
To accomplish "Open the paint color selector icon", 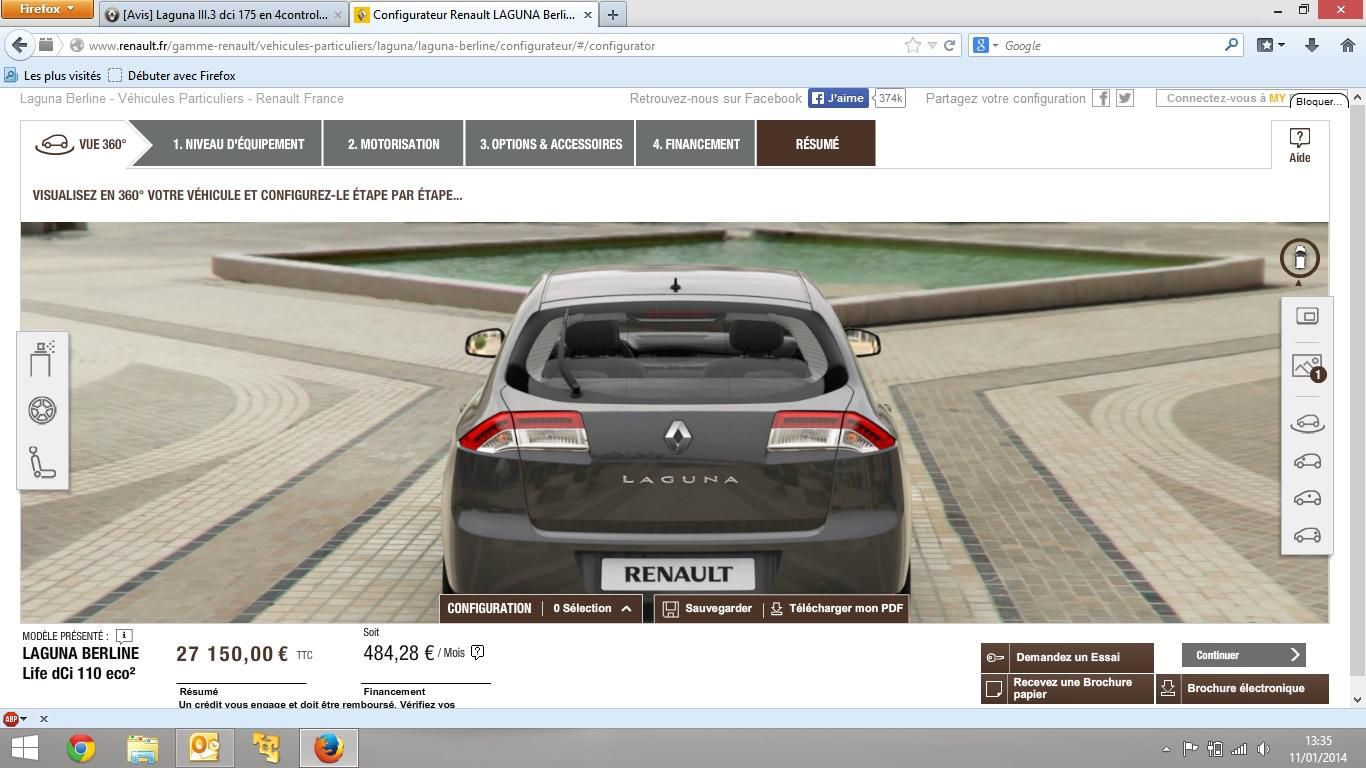I will [42, 359].
